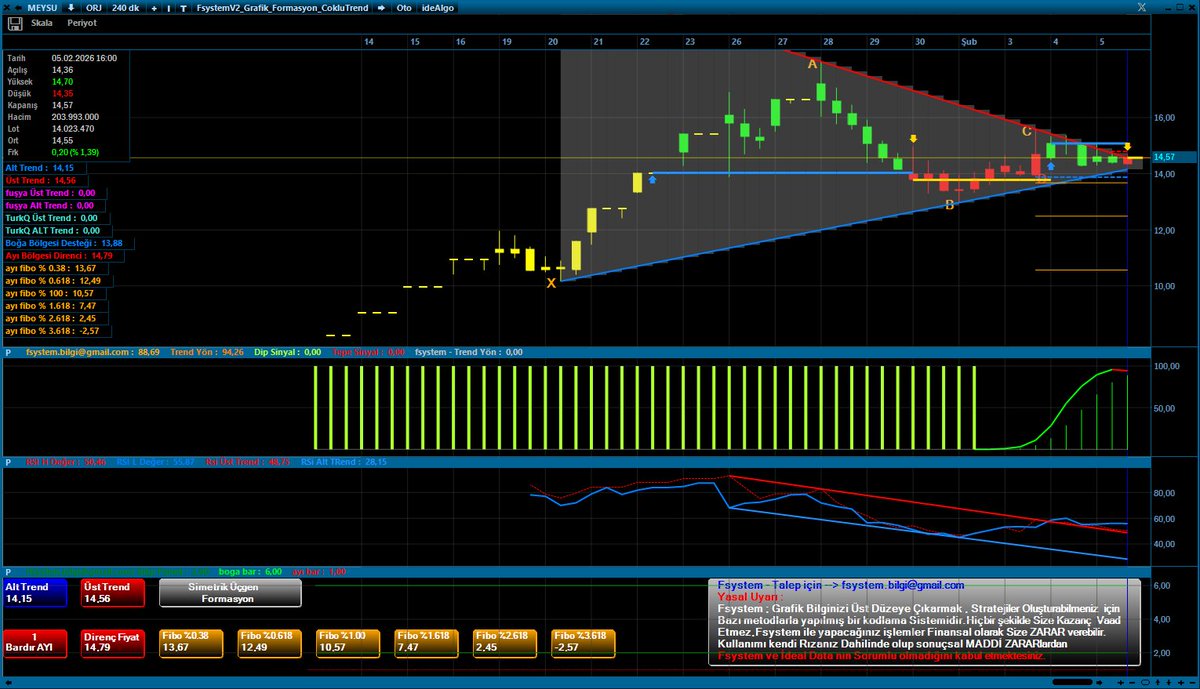The height and width of the screenshot is (689, 1200).
Task: Click the ayı fibo % 0.38 : 13,67 label
Action: tap(51, 268)
